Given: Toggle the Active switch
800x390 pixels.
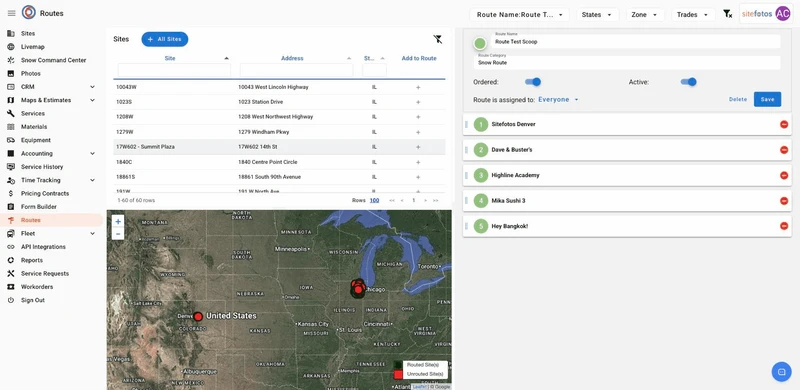Looking at the screenshot, I should point(688,82).
